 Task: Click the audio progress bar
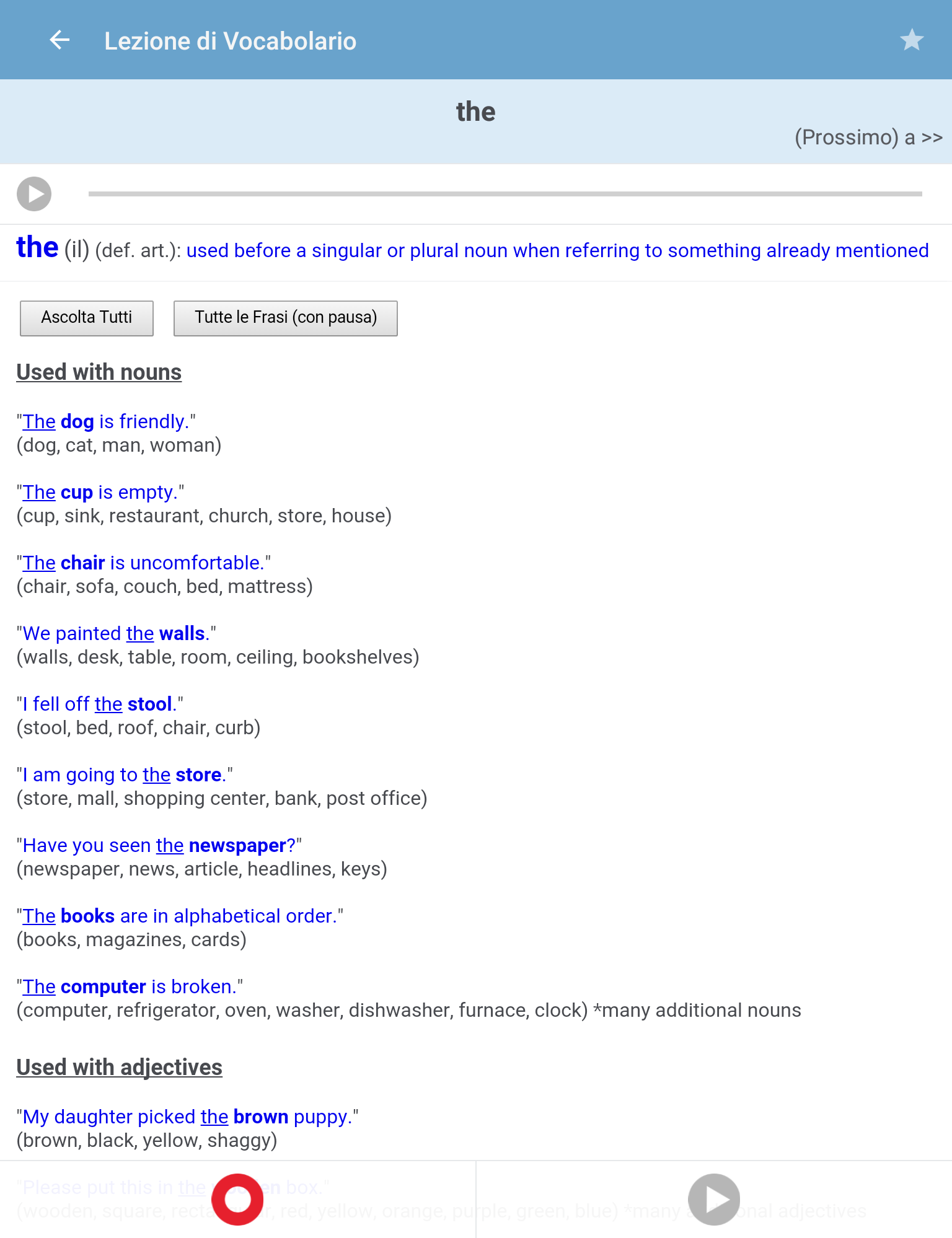(x=505, y=194)
